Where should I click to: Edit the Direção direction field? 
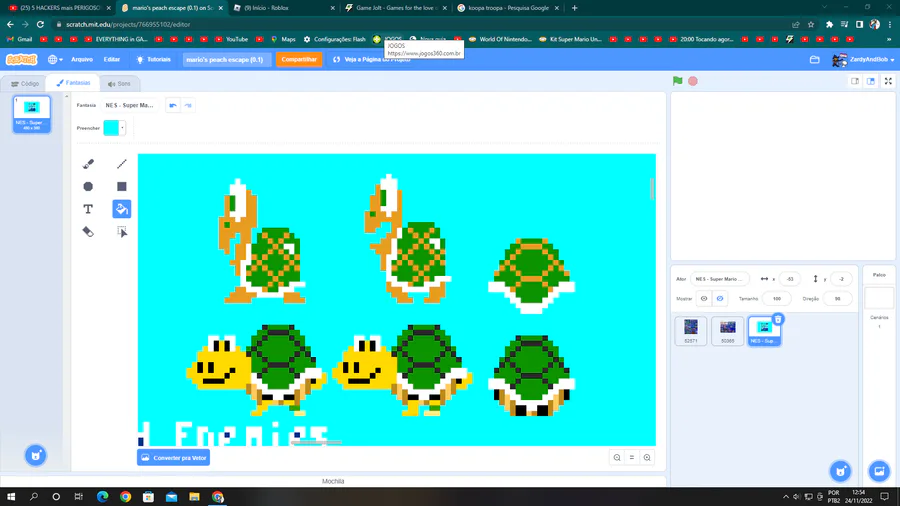click(837, 299)
